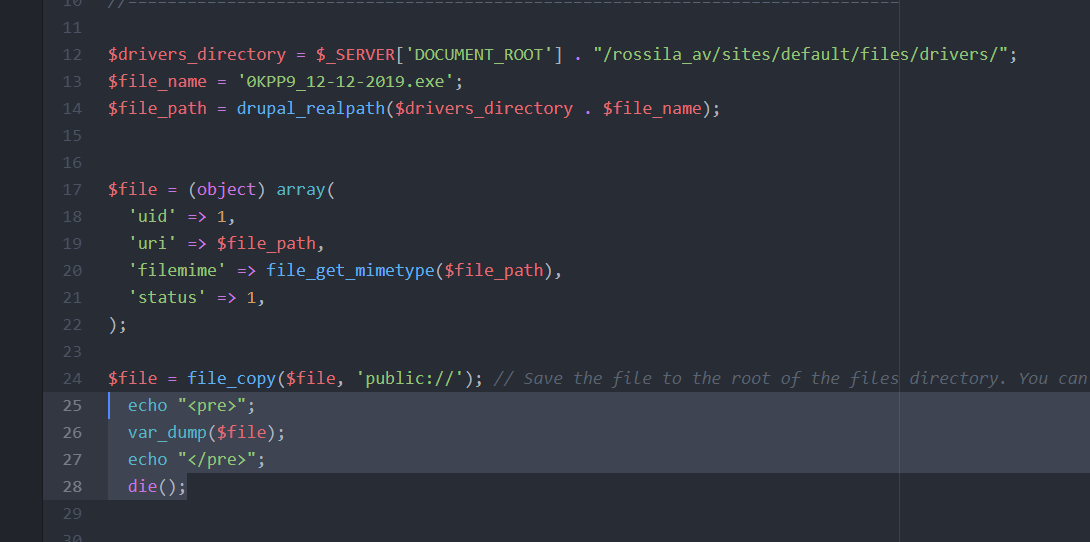Click line number 17 in the gutter
Screen dimensions: 1090x542
[x=71, y=189]
